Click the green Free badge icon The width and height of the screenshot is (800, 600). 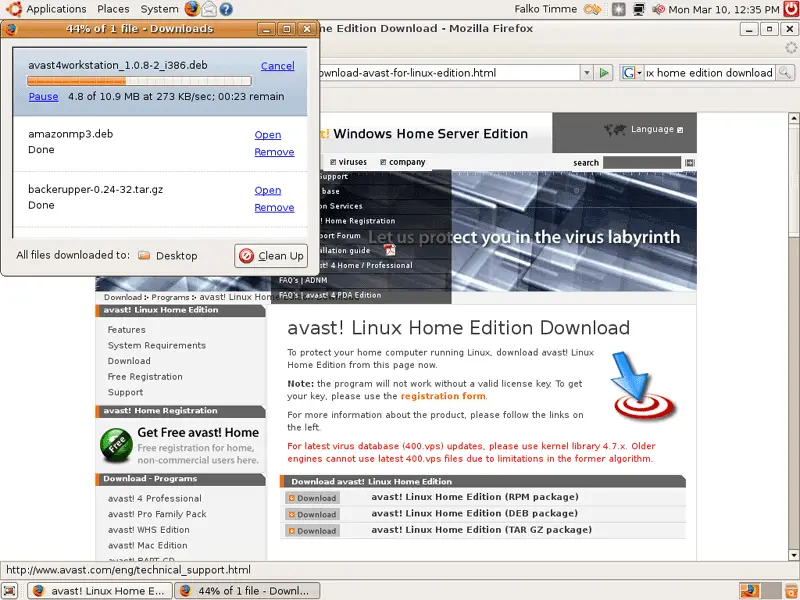click(116, 445)
